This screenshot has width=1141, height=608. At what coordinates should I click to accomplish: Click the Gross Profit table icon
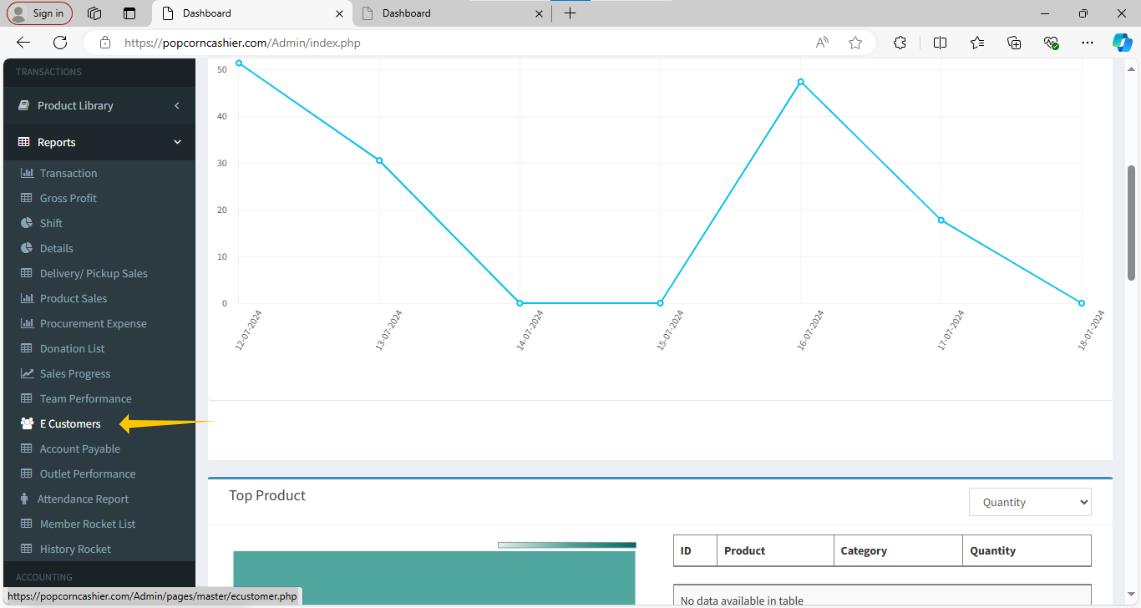pos(27,198)
